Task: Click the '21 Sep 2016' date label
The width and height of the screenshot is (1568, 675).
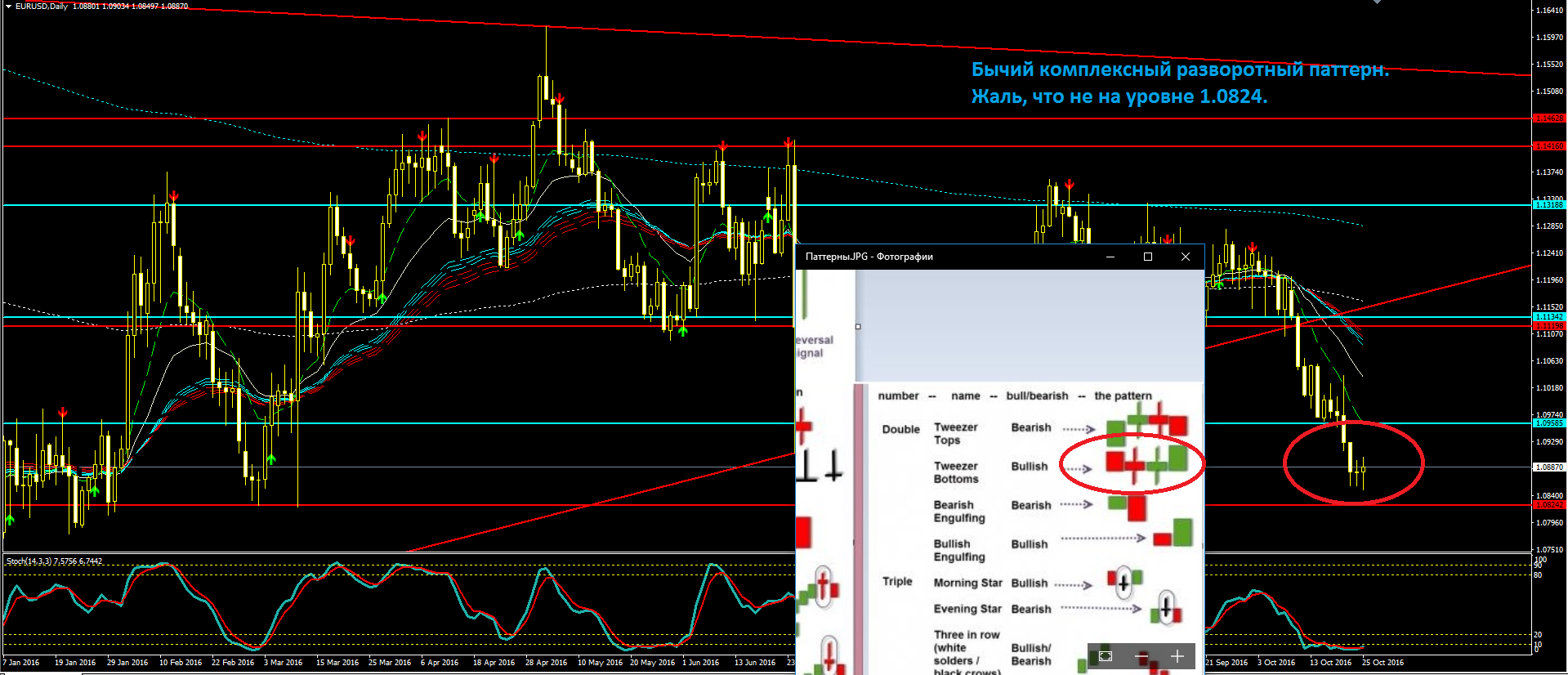Action: click(x=1226, y=663)
